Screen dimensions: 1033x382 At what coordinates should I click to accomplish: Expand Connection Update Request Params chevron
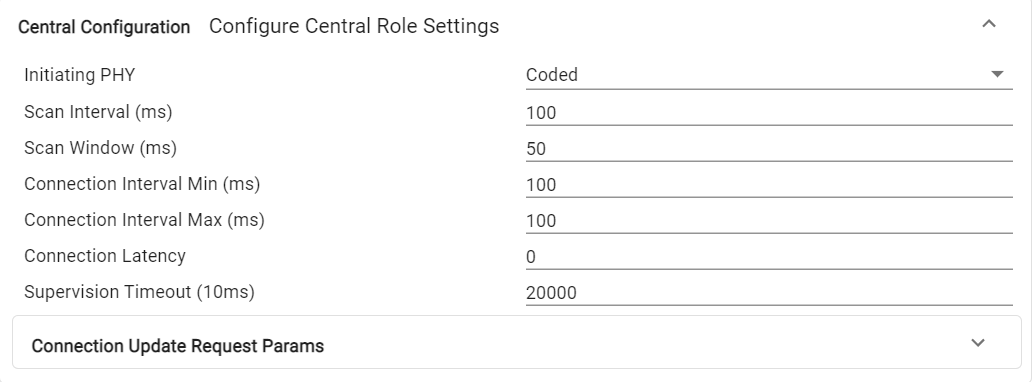pos(978,342)
